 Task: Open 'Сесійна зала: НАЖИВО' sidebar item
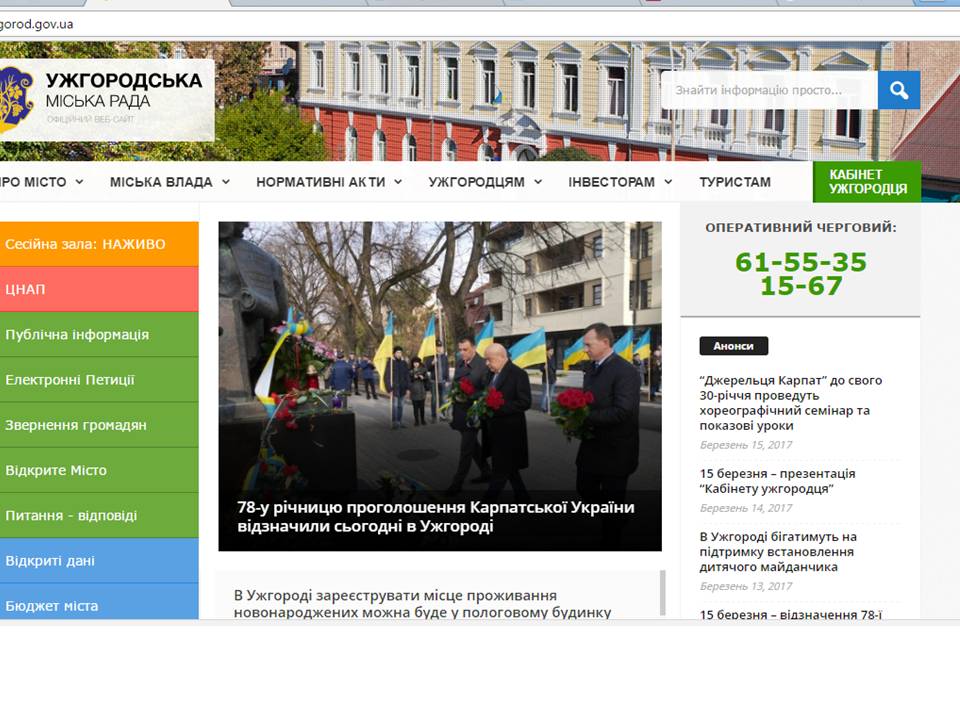point(98,244)
